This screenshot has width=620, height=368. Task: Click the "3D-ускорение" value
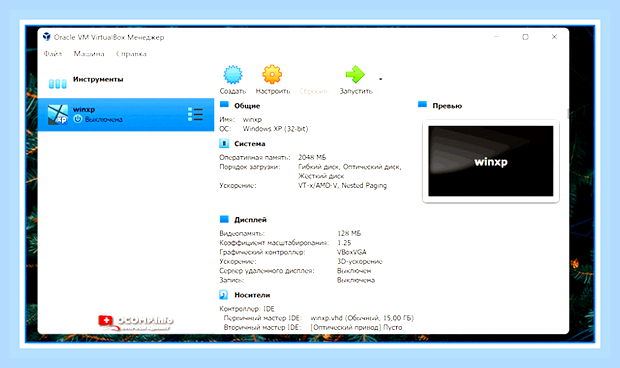[x=360, y=262]
